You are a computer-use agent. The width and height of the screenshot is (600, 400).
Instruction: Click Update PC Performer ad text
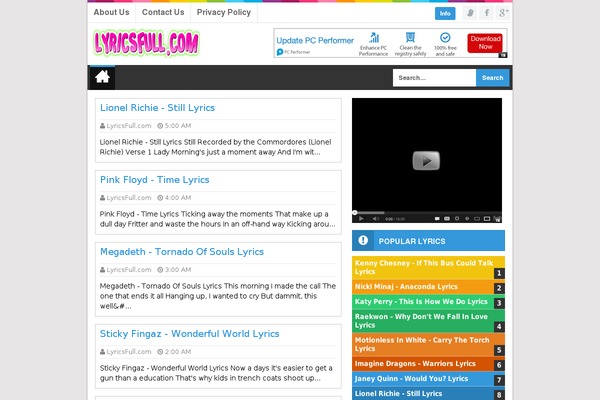pos(315,41)
